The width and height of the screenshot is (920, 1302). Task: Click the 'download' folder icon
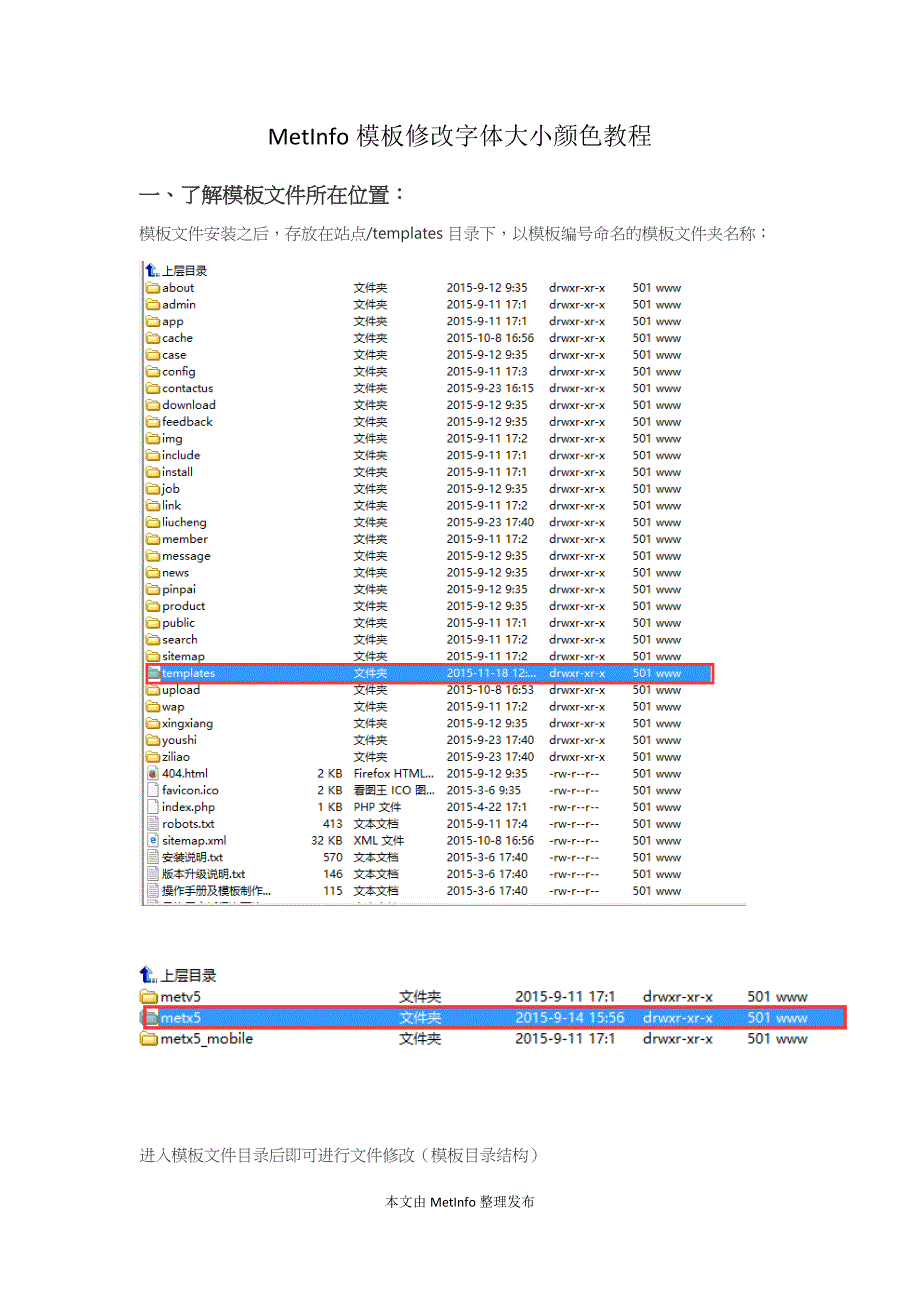pyautogui.click(x=153, y=405)
